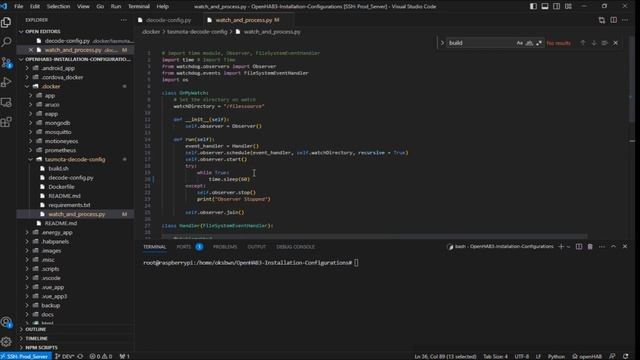
Task: Expand the Outline section
Action: click(36, 329)
